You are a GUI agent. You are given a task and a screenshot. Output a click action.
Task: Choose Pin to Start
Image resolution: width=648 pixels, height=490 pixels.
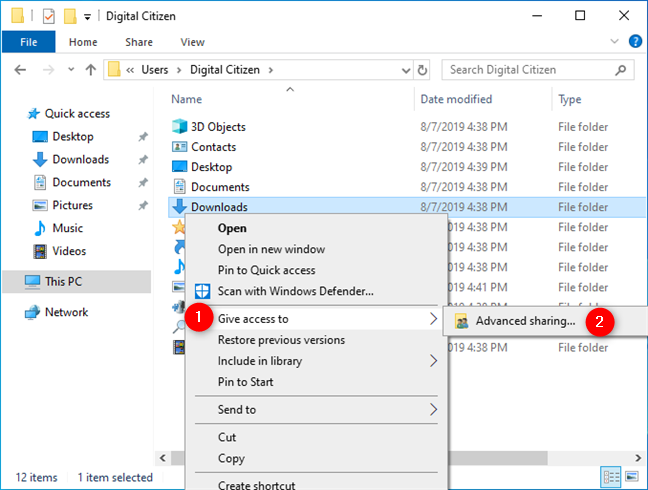pyautogui.click(x=245, y=382)
